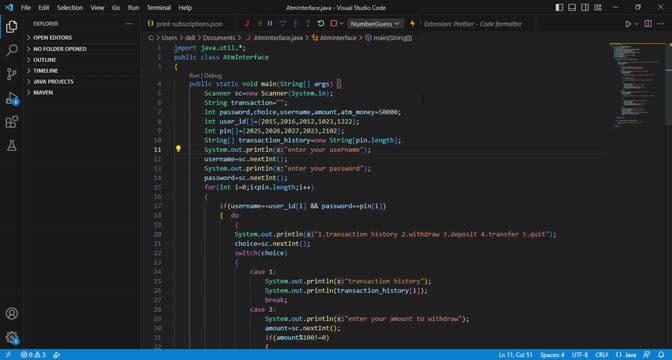672x360 pixels.
Task: Pause the debug session
Action: click(270, 24)
